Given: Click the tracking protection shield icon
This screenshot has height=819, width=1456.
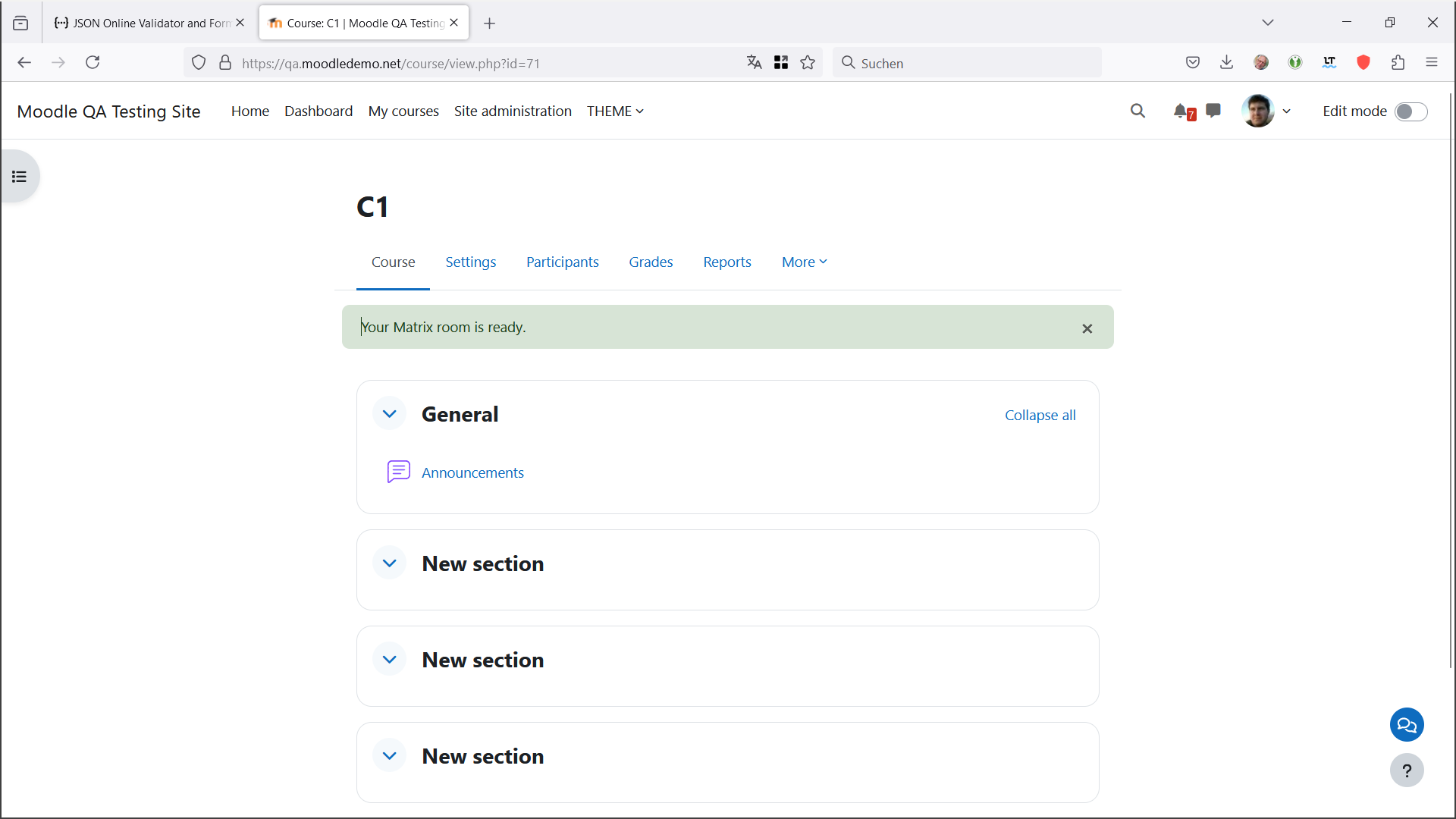Looking at the screenshot, I should click(199, 63).
